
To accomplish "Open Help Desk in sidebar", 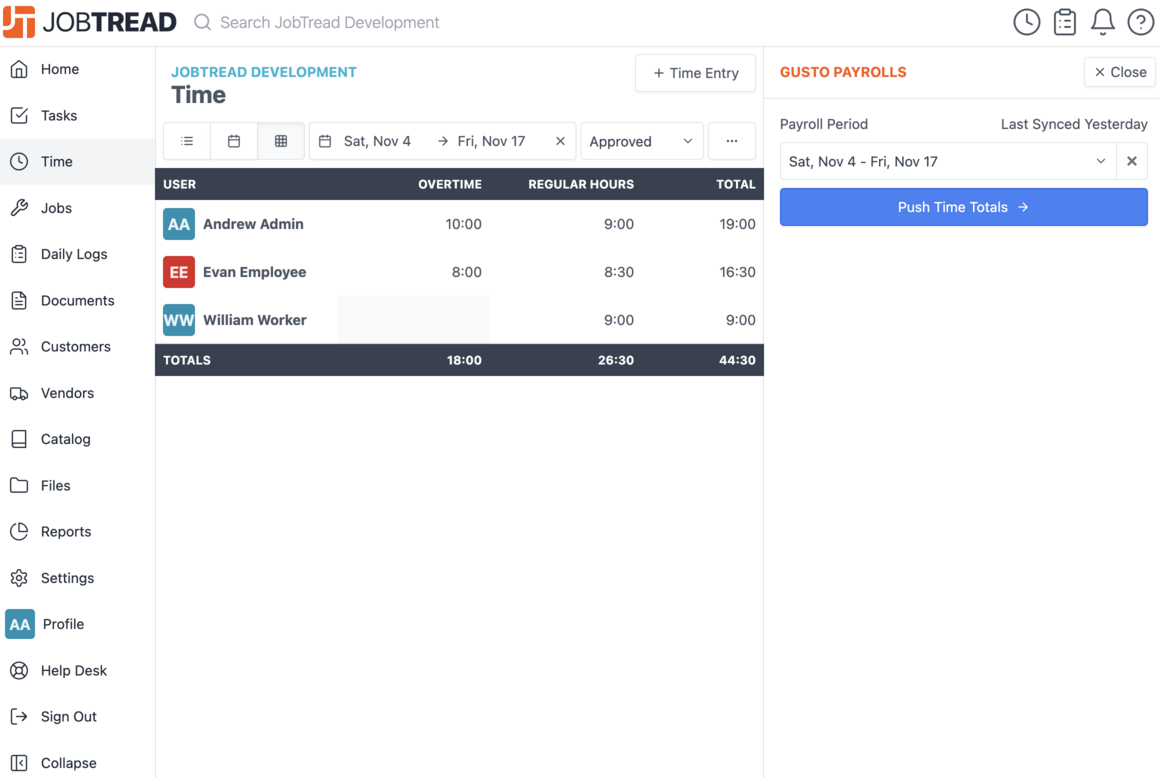I will click(x=77, y=670).
